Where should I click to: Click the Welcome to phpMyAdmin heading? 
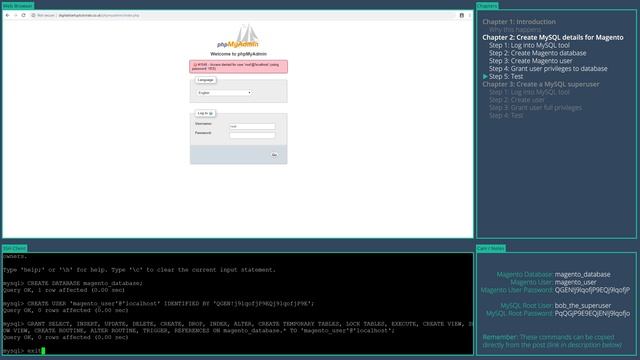[x=238, y=54]
